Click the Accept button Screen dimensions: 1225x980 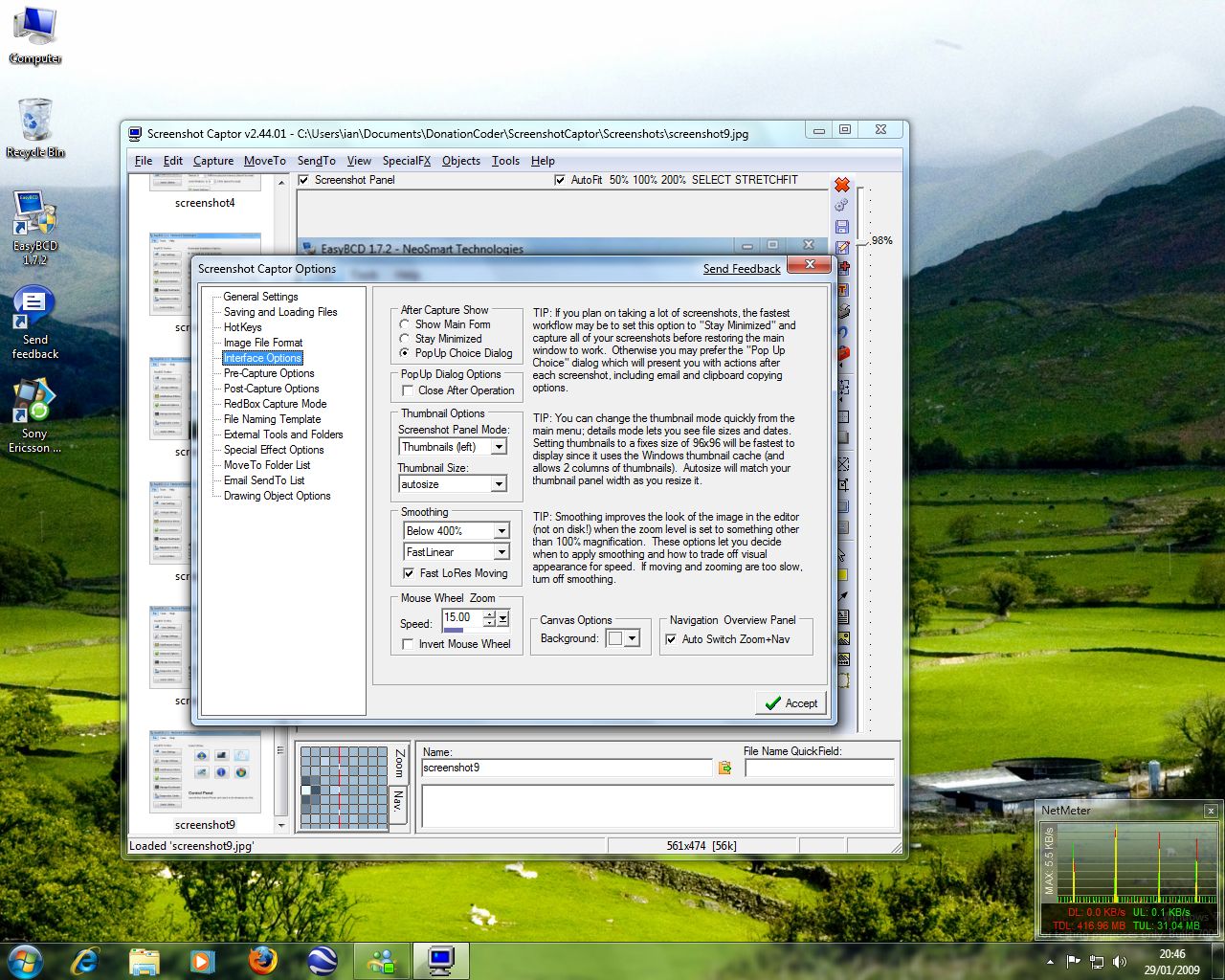(x=791, y=703)
